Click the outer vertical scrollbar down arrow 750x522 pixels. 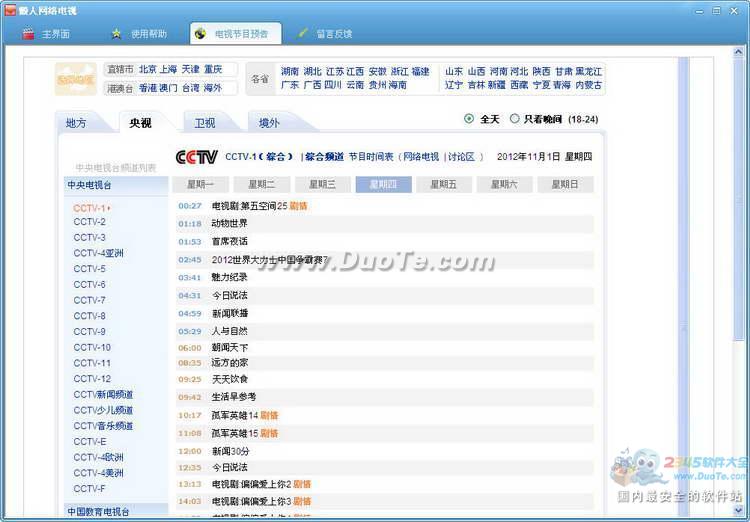[738, 510]
